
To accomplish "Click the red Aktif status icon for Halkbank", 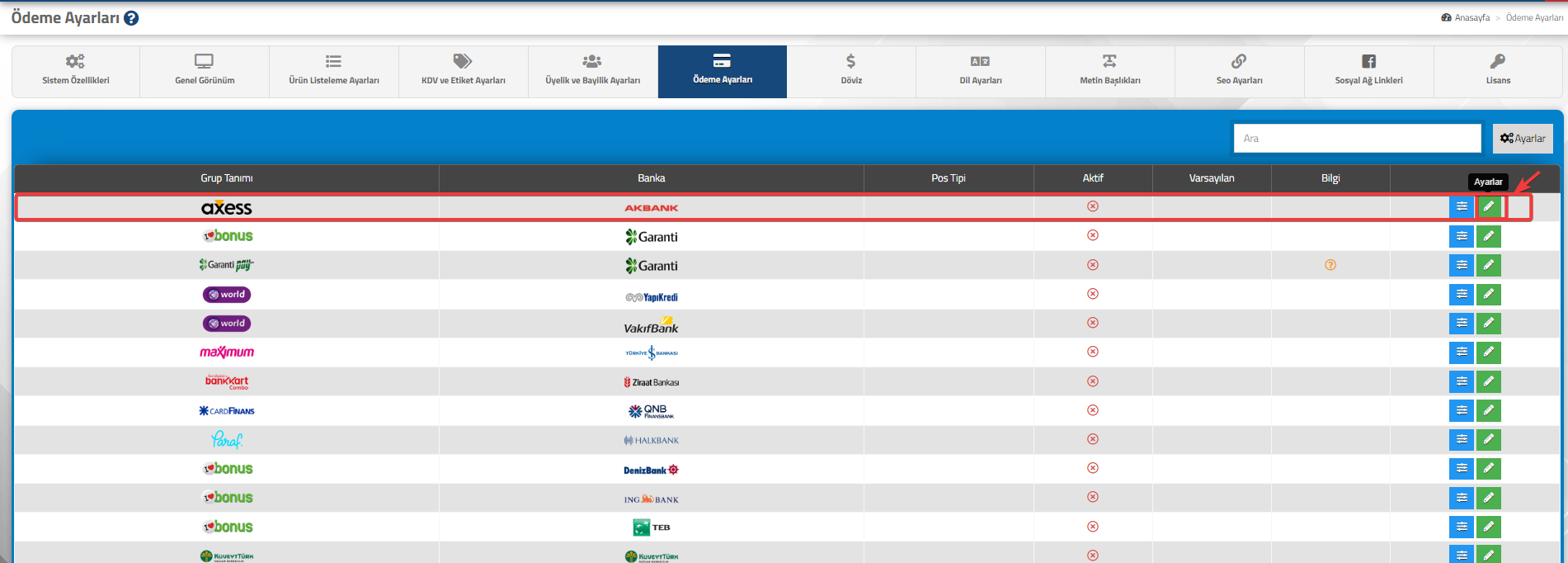I will point(1093,439).
